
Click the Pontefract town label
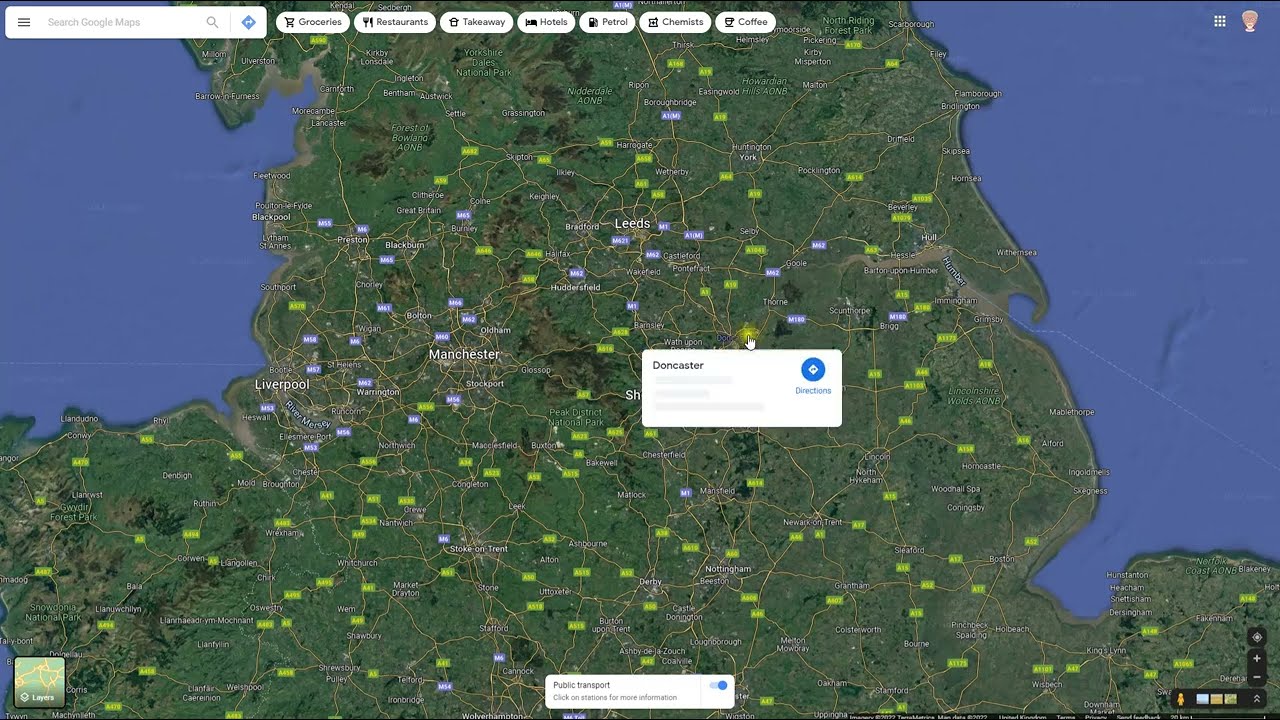click(x=689, y=269)
